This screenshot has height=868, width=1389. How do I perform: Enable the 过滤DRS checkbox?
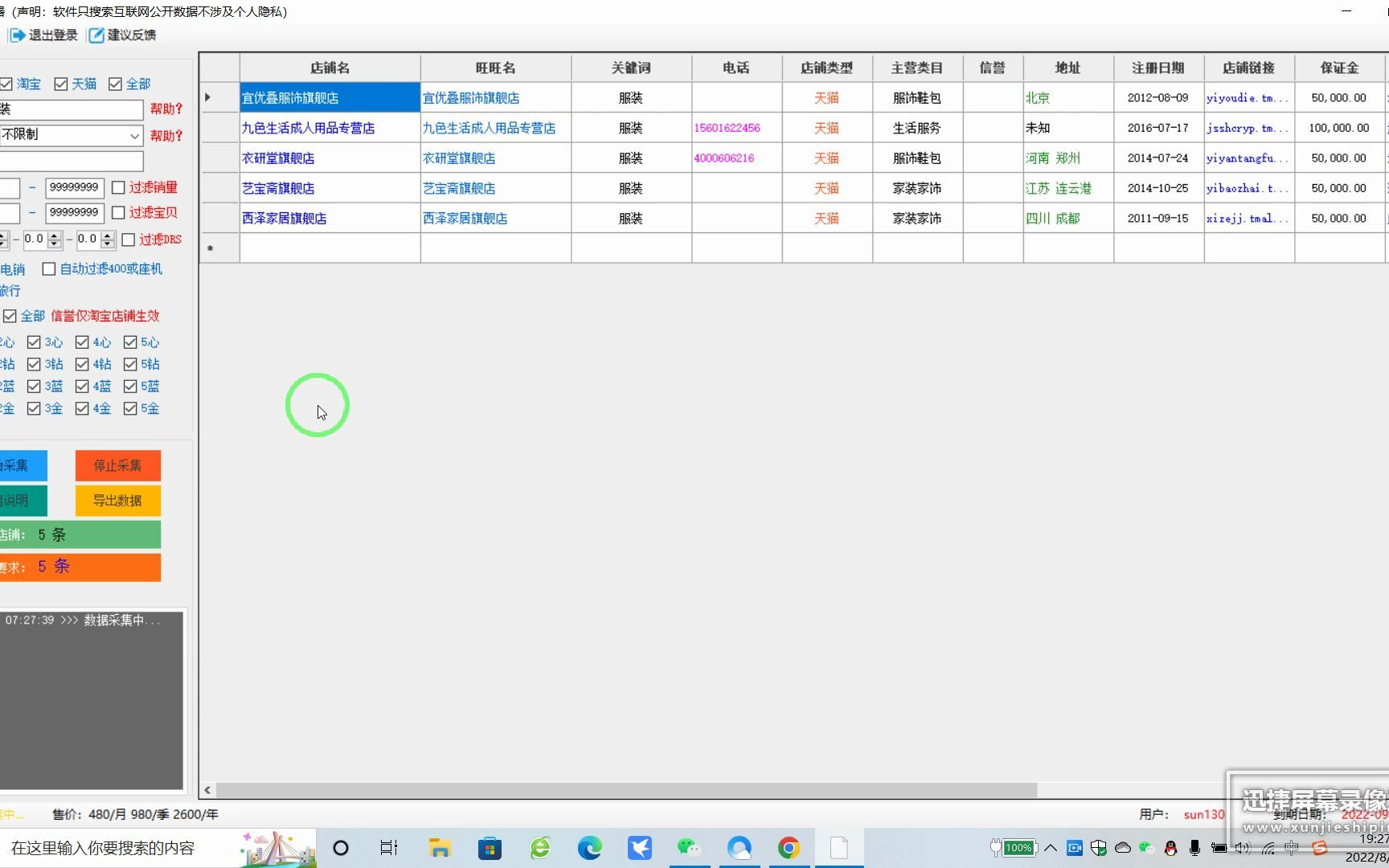pos(128,240)
